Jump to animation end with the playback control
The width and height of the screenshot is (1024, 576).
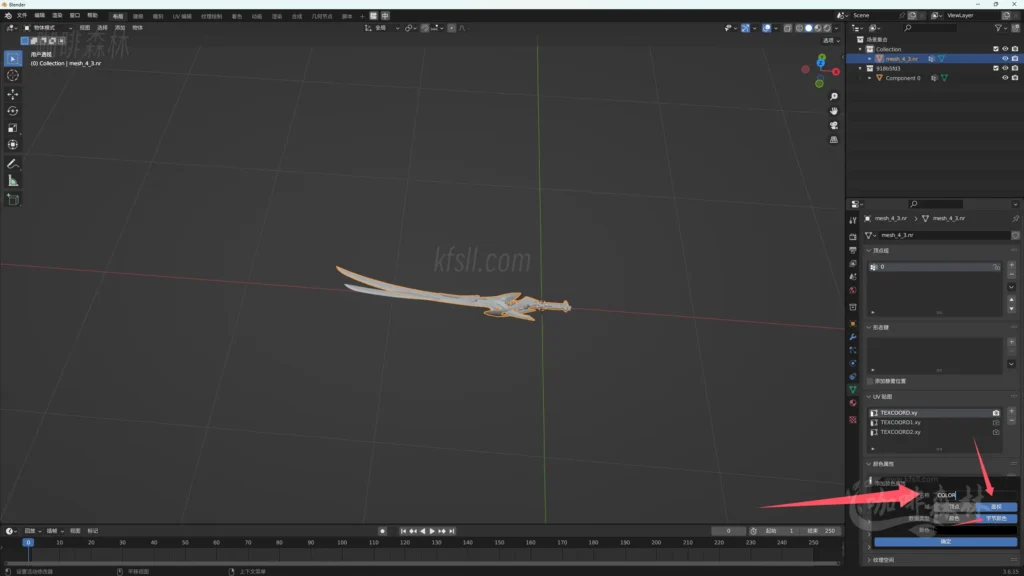tap(452, 531)
